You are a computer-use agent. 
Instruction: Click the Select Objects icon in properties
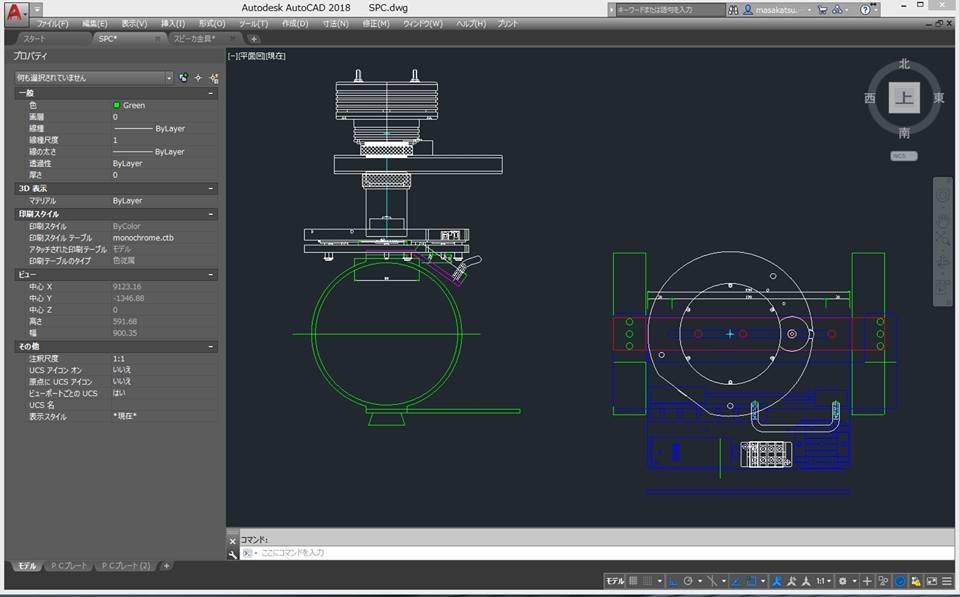click(x=198, y=78)
